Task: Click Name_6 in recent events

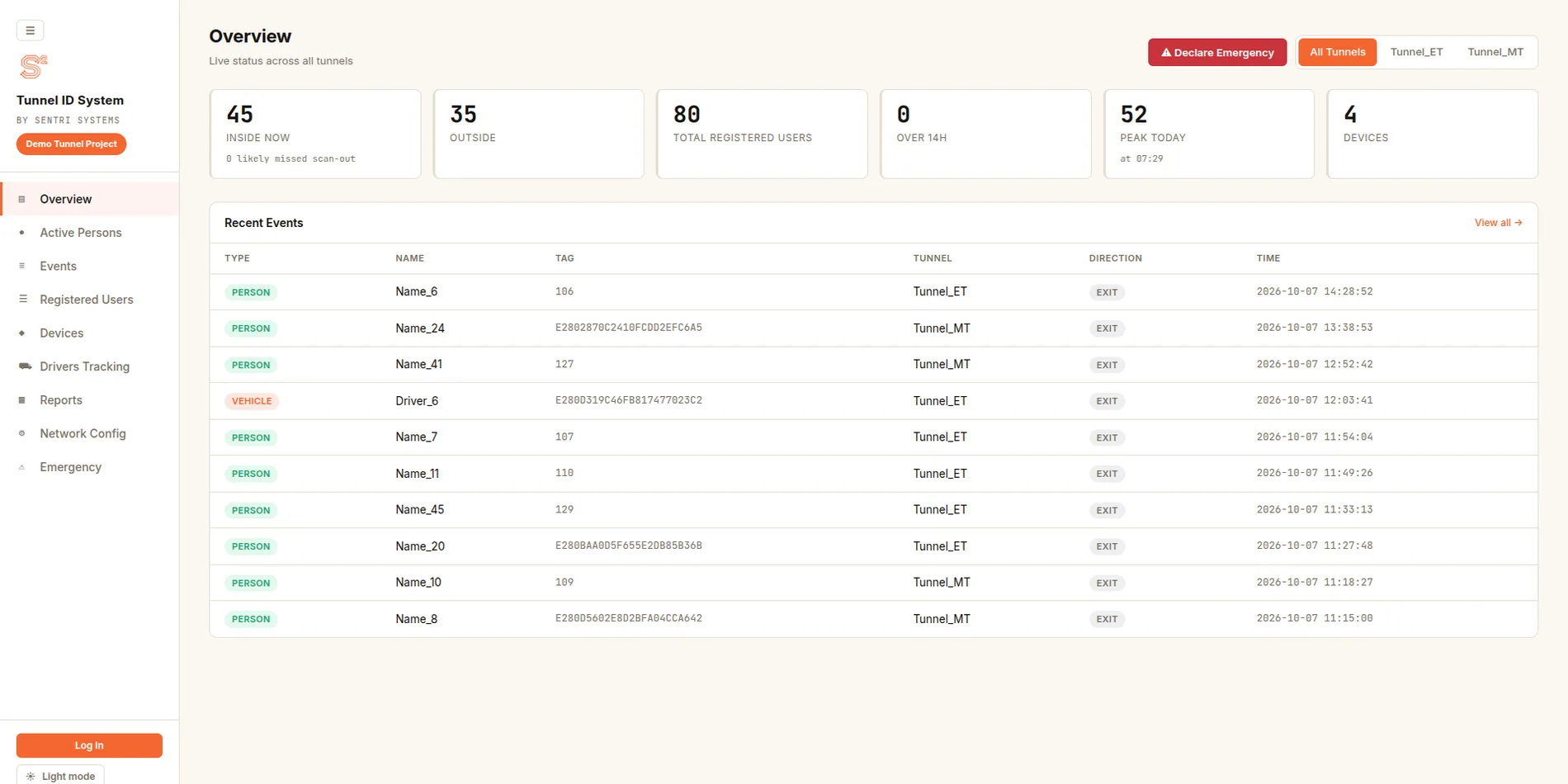Action: 416,291
